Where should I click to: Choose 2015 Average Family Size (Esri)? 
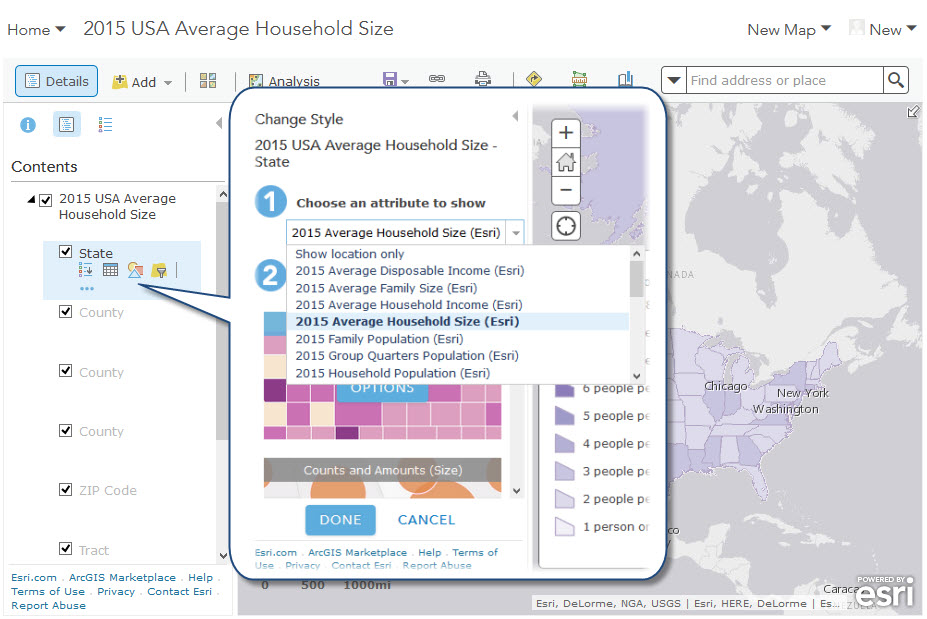pos(386,288)
